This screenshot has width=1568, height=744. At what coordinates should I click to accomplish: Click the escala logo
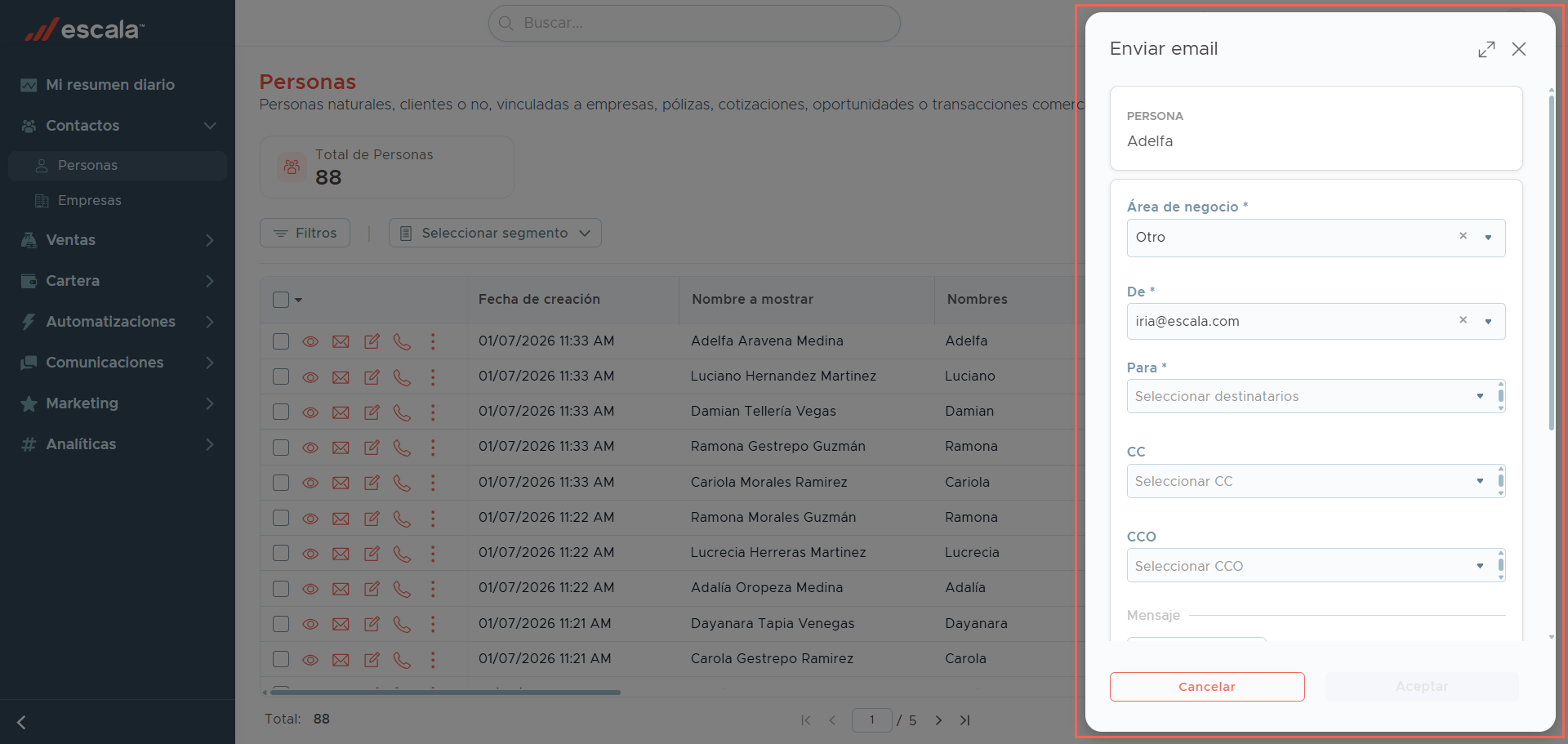[x=84, y=29]
